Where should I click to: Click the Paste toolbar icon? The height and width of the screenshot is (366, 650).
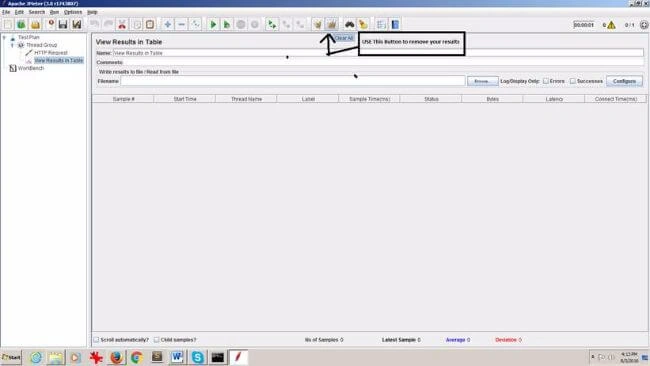pos(150,24)
